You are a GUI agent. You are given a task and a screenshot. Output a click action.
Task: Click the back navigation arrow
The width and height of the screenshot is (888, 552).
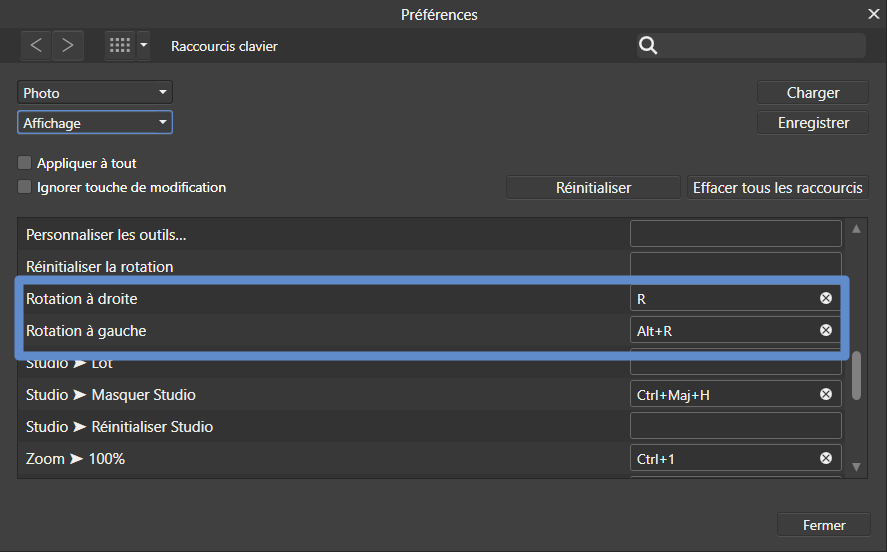pos(36,45)
